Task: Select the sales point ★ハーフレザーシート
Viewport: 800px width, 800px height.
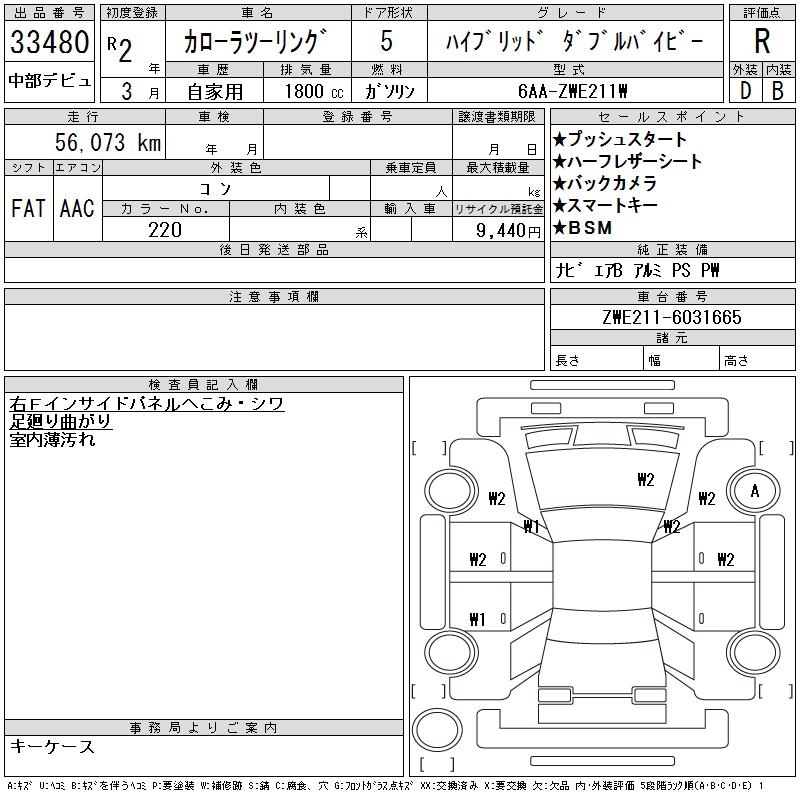Action: tap(628, 161)
